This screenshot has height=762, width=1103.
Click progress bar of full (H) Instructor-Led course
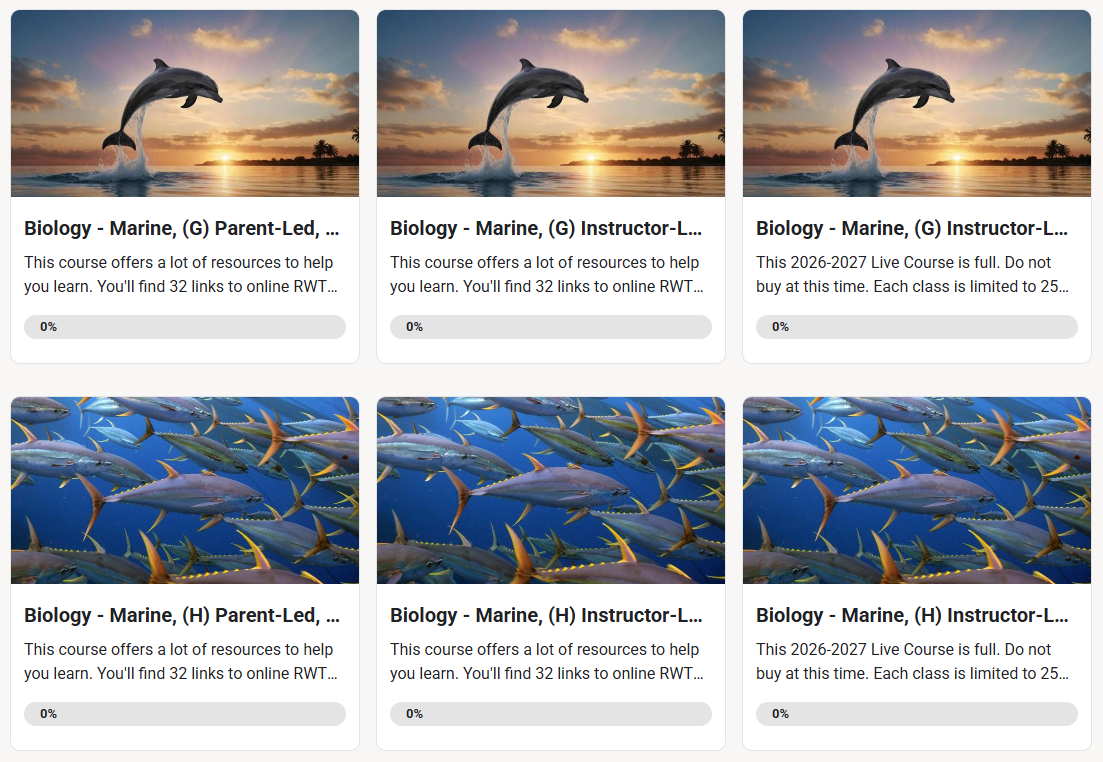pyautogui.click(x=917, y=713)
